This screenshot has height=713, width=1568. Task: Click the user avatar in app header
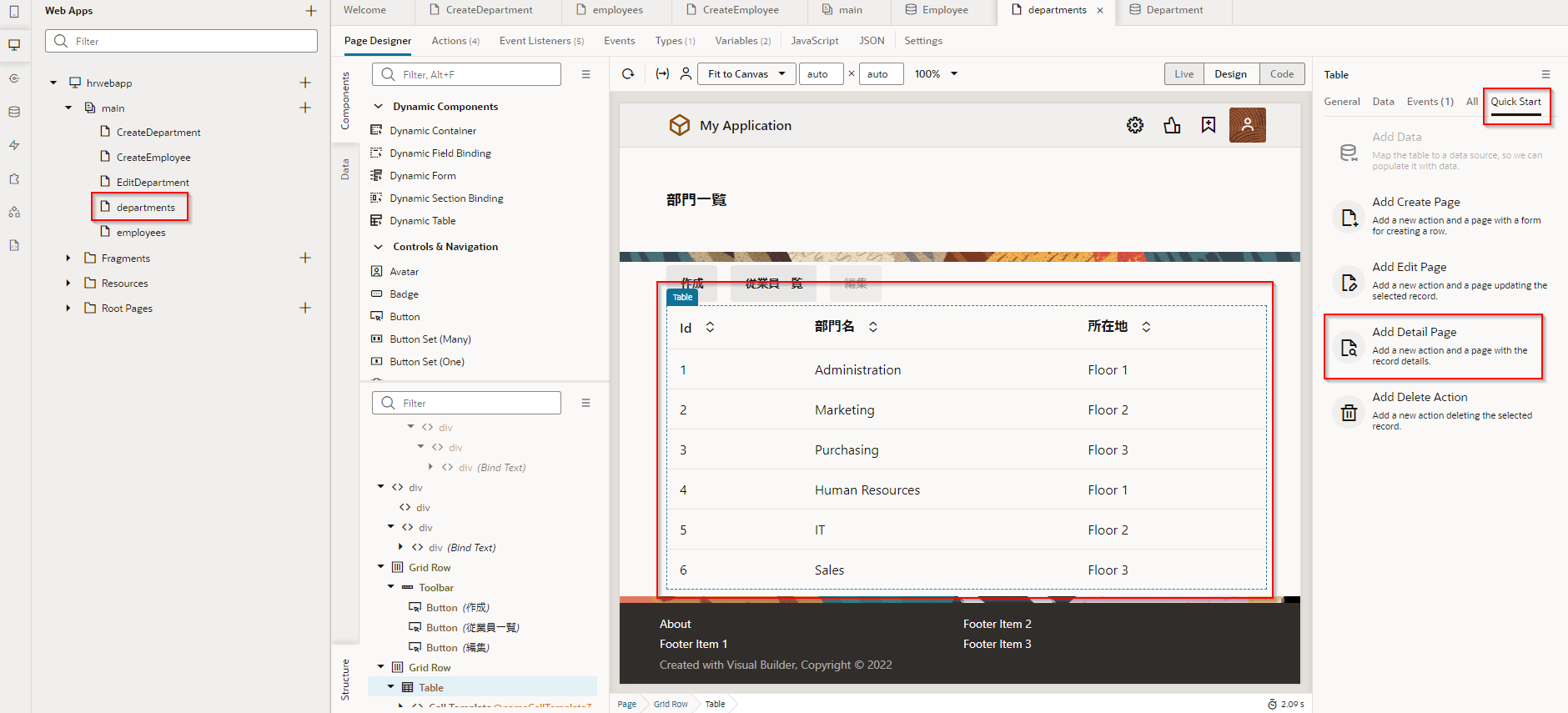point(1247,125)
